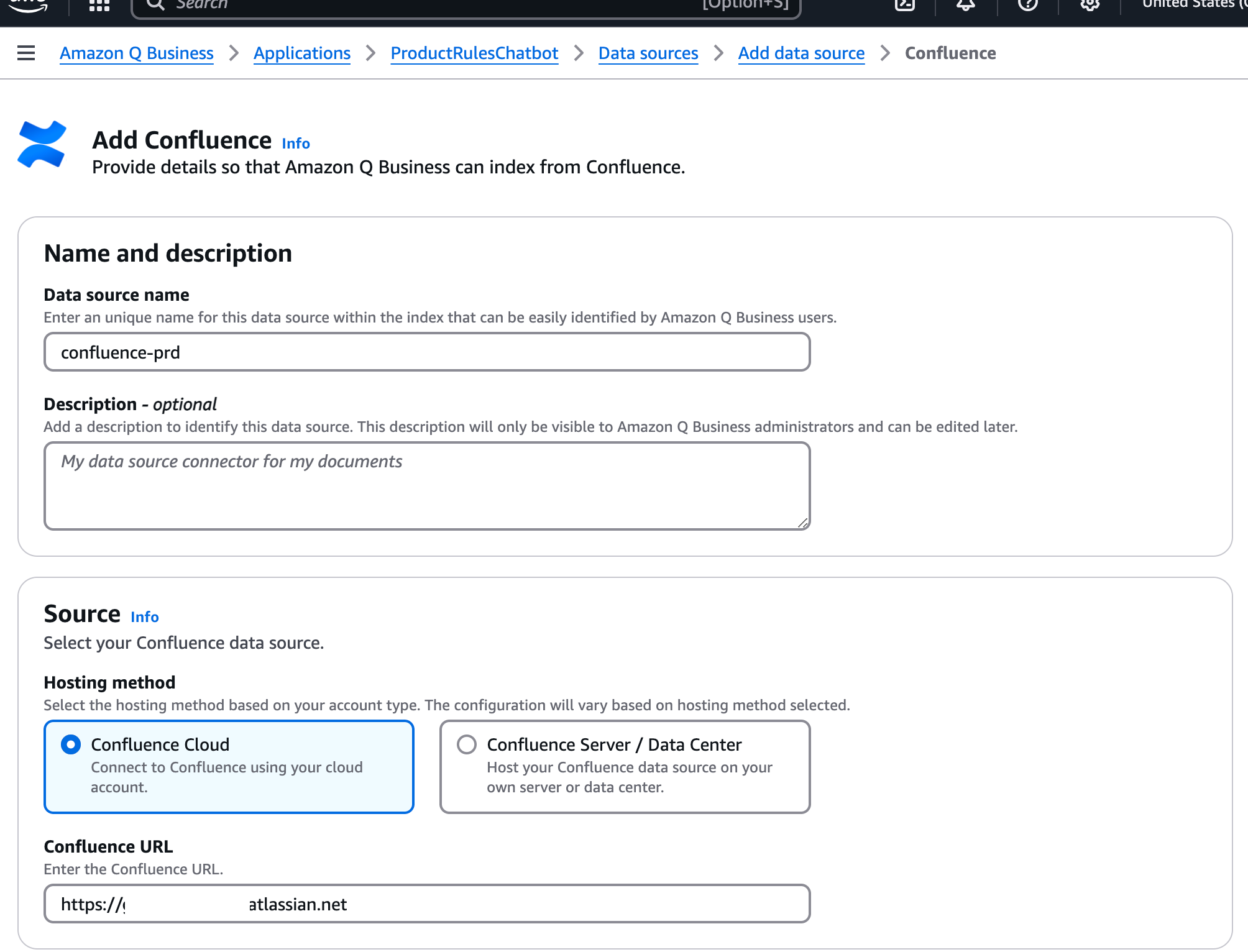Click the Confluence current-page breadcrumb text

950,53
